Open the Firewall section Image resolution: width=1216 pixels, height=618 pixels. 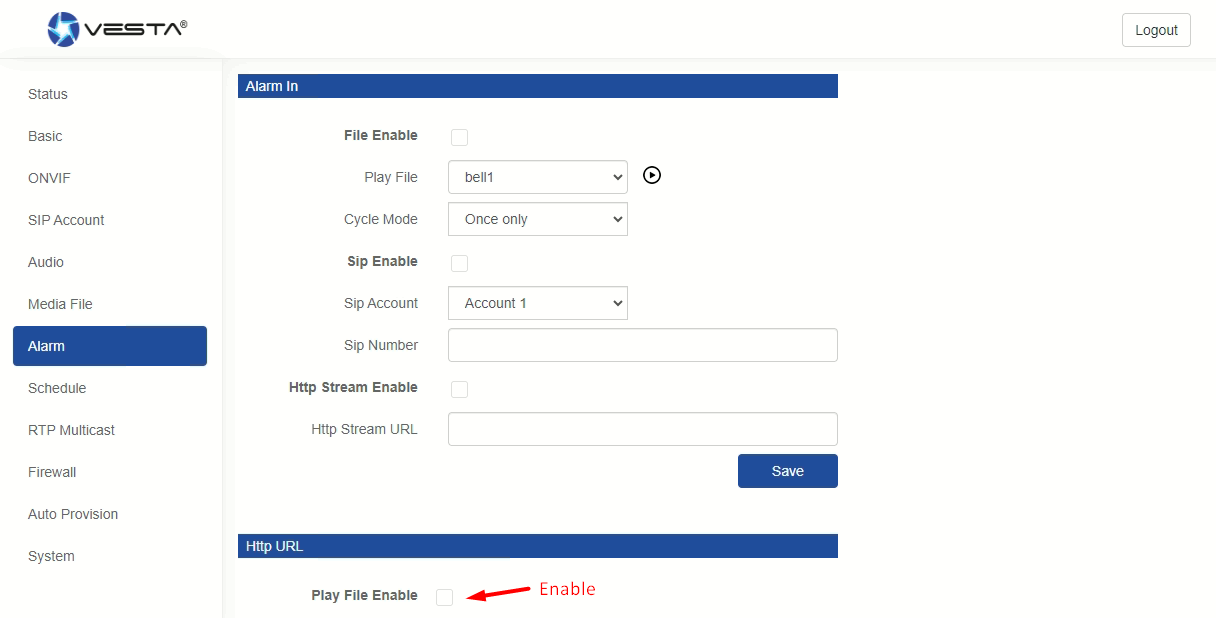pyautogui.click(x=52, y=472)
